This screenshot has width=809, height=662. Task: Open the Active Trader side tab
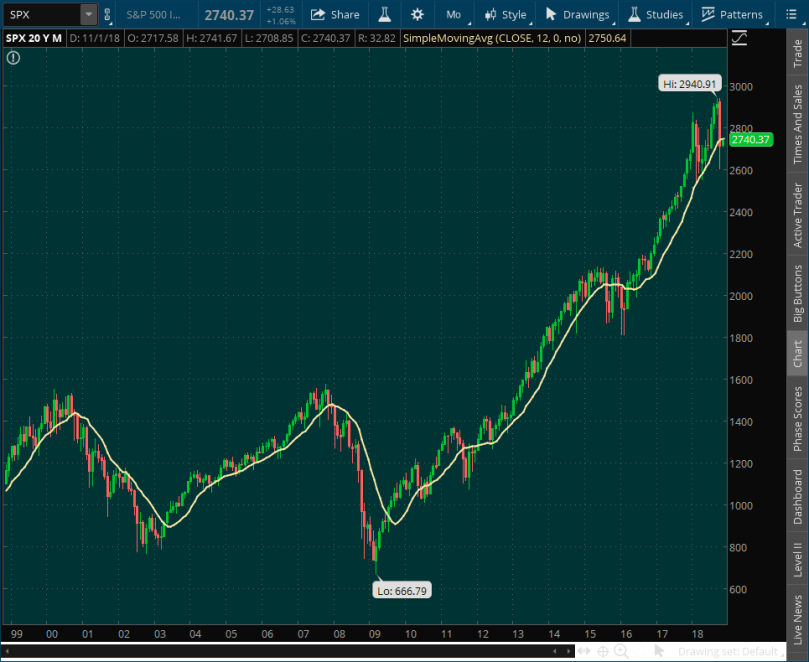(x=797, y=214)
